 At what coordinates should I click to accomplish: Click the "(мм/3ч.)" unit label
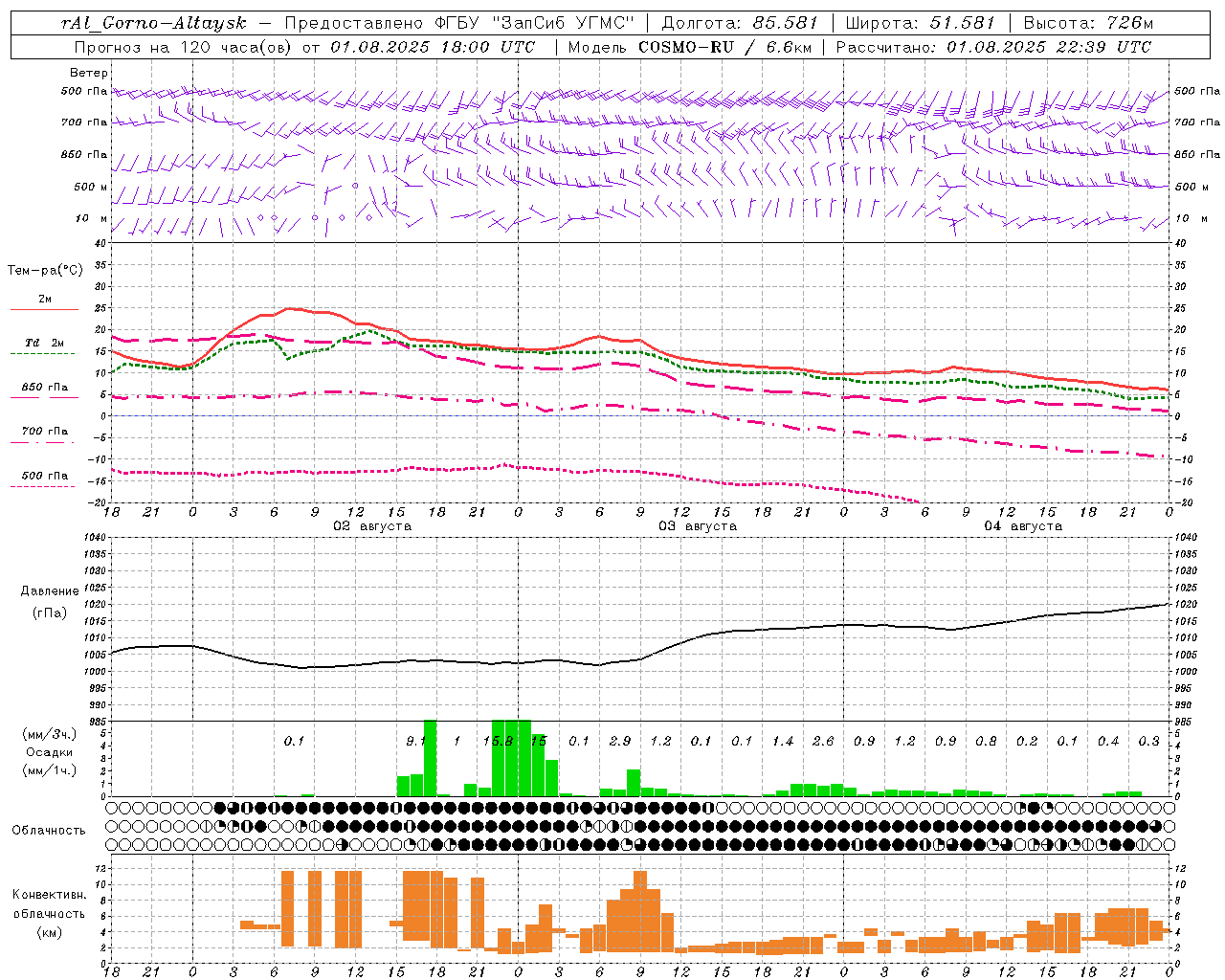50,734
